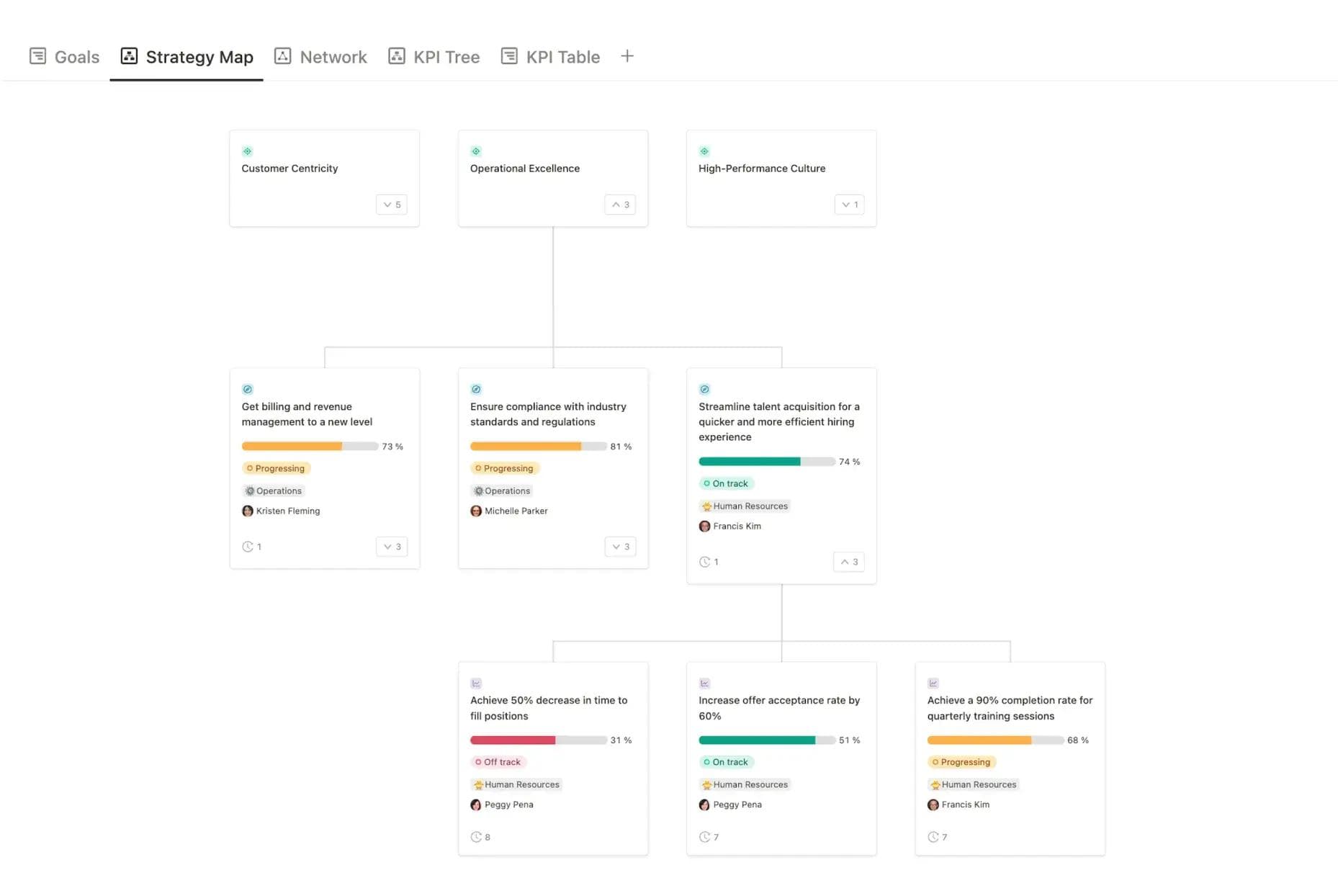This screenshot has width=1338, height=896.
Task: Collapse children of Operational Excellence card
Action: [x=619, y=205]
